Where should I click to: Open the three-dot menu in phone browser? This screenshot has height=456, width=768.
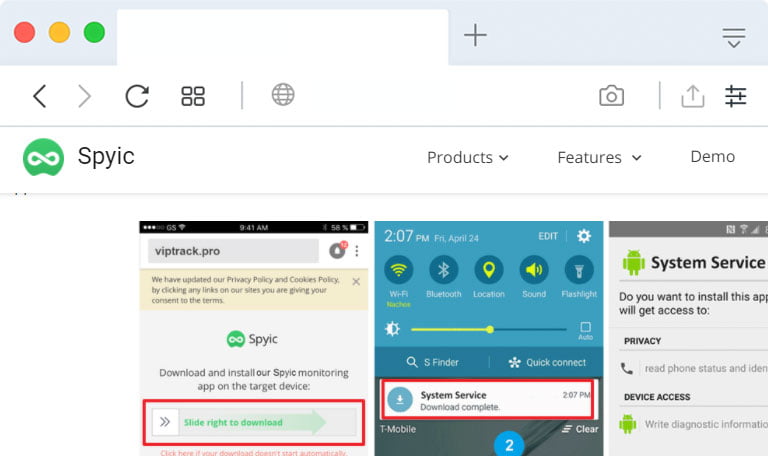coord(357,251)
